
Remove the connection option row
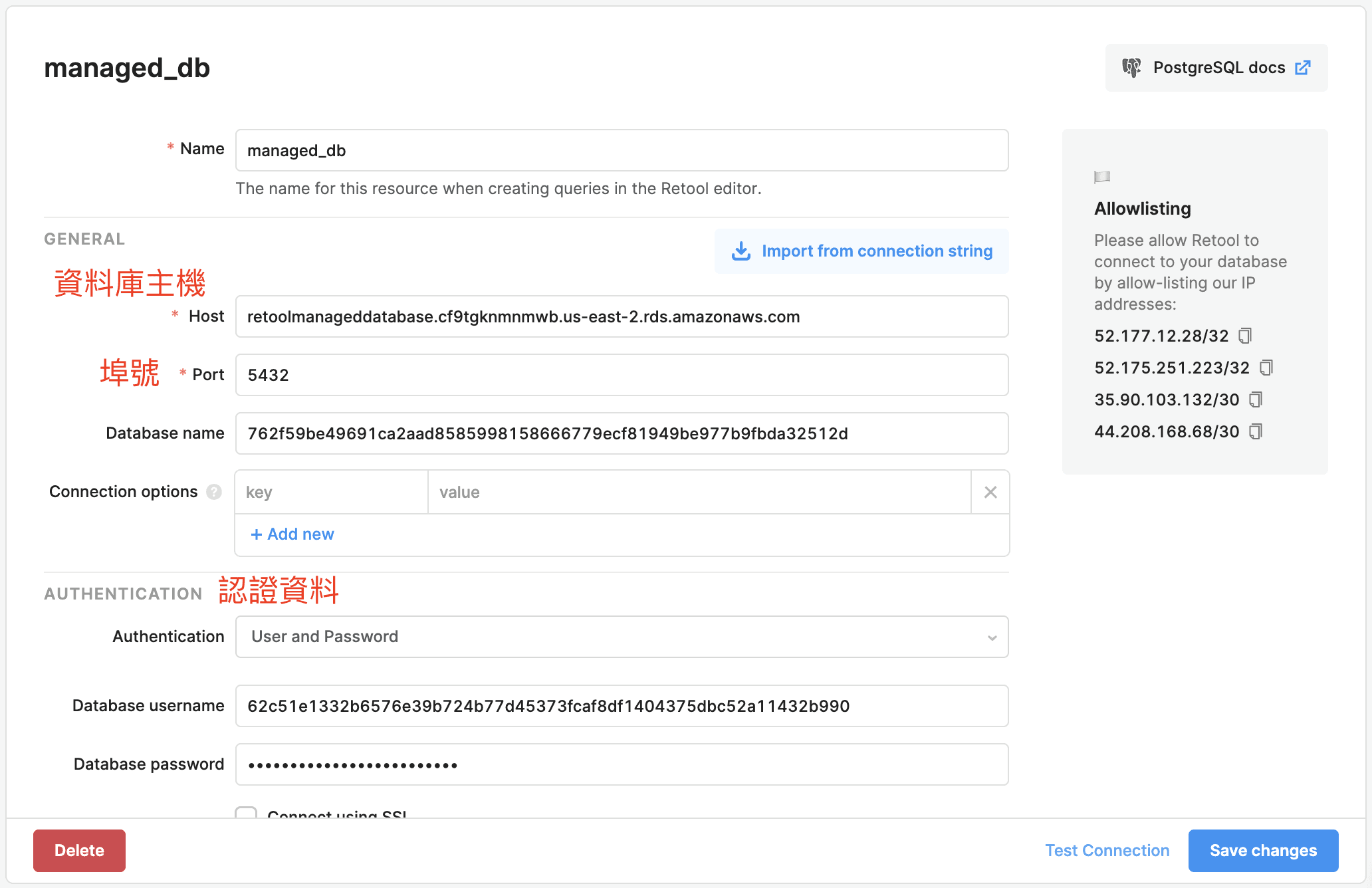point(990,492)
